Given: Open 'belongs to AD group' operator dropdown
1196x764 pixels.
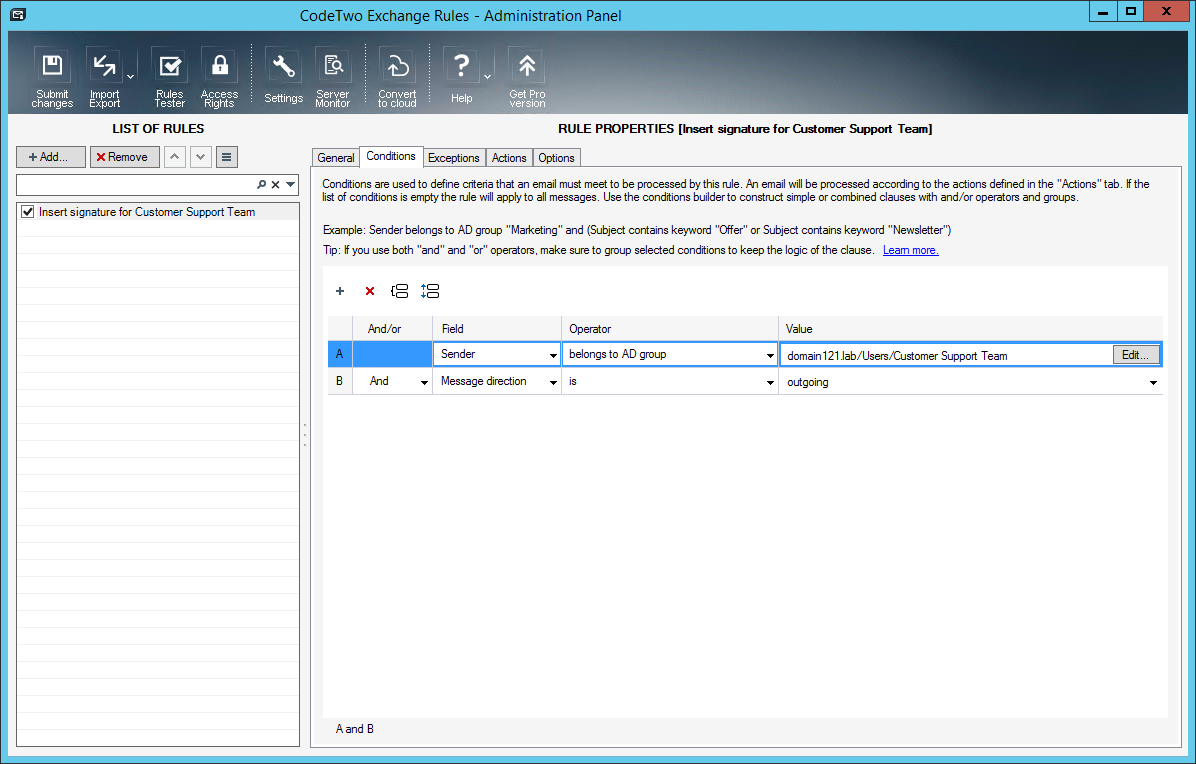Looking at the screenshot, I should 770,355.
